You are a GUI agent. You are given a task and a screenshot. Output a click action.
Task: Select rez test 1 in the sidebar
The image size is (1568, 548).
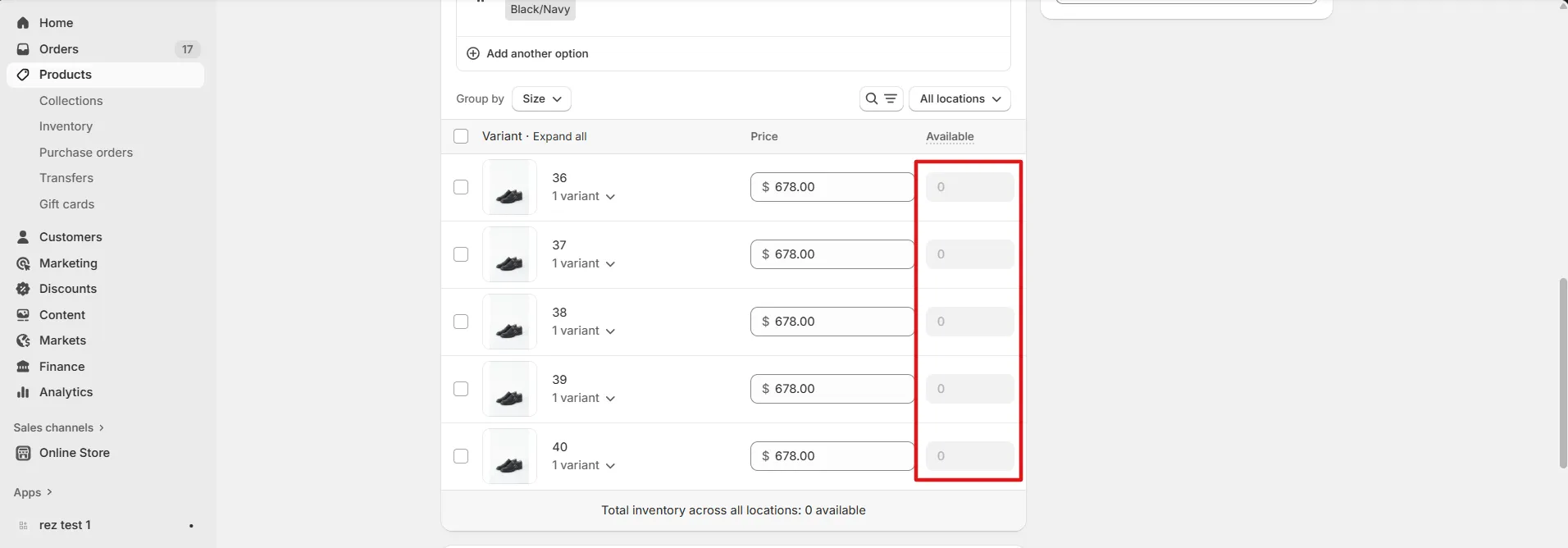65,525
